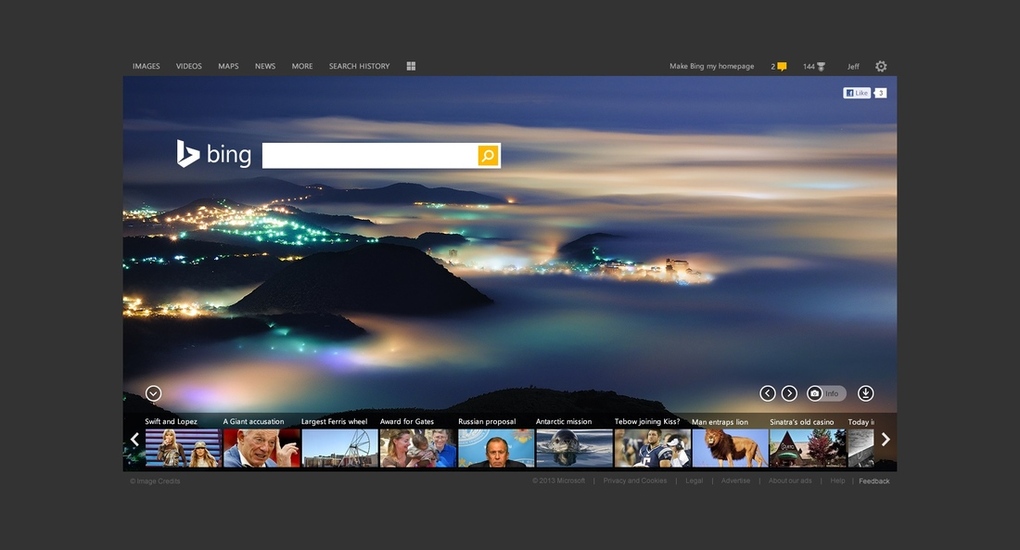This screenshot has height=550, width=1020.
Task: Click inside the Bing search box
Action: coord(369,155)
